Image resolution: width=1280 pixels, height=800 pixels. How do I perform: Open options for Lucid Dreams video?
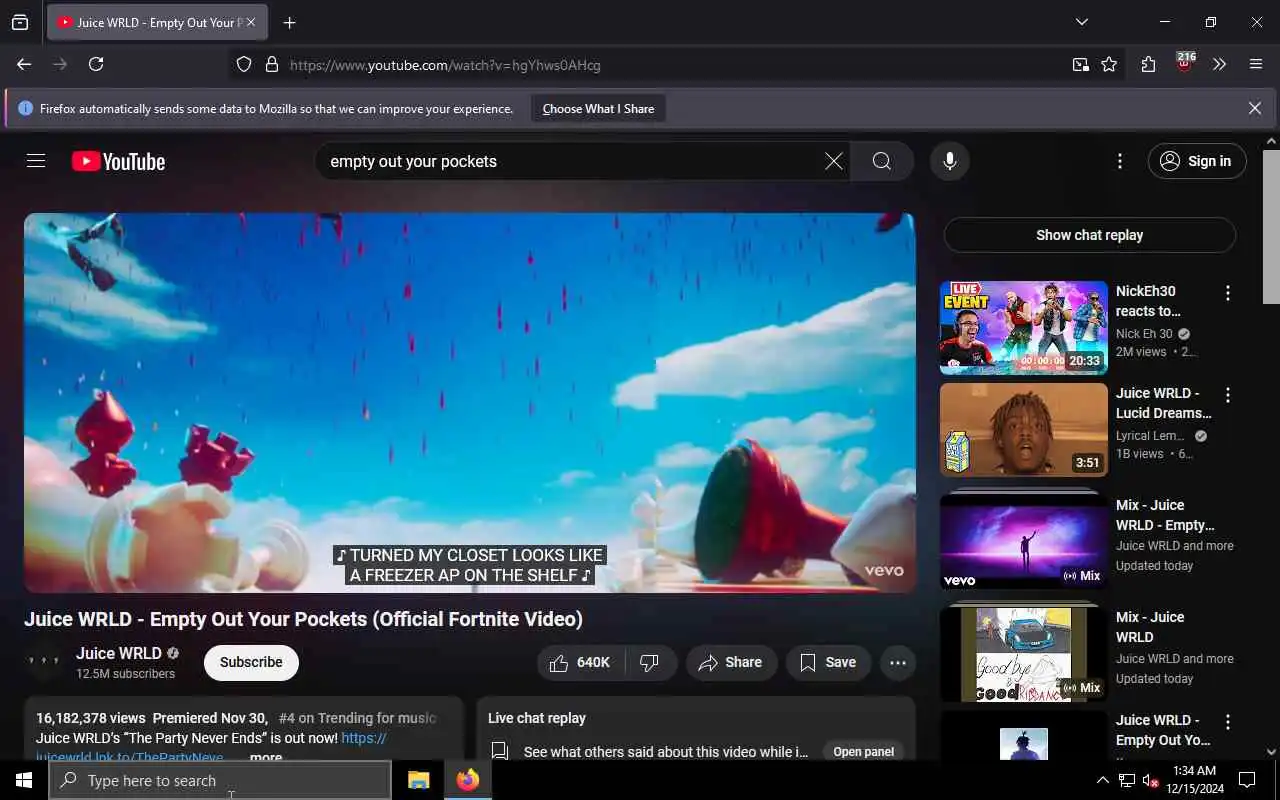(1228, 395)
